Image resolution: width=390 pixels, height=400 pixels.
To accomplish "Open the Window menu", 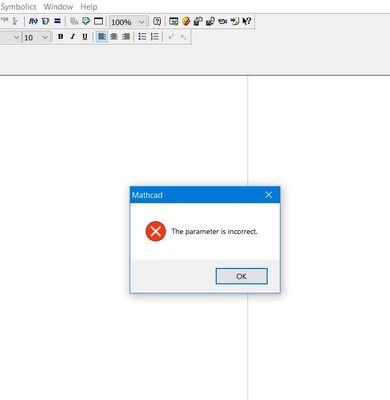I will pos(58,7).
